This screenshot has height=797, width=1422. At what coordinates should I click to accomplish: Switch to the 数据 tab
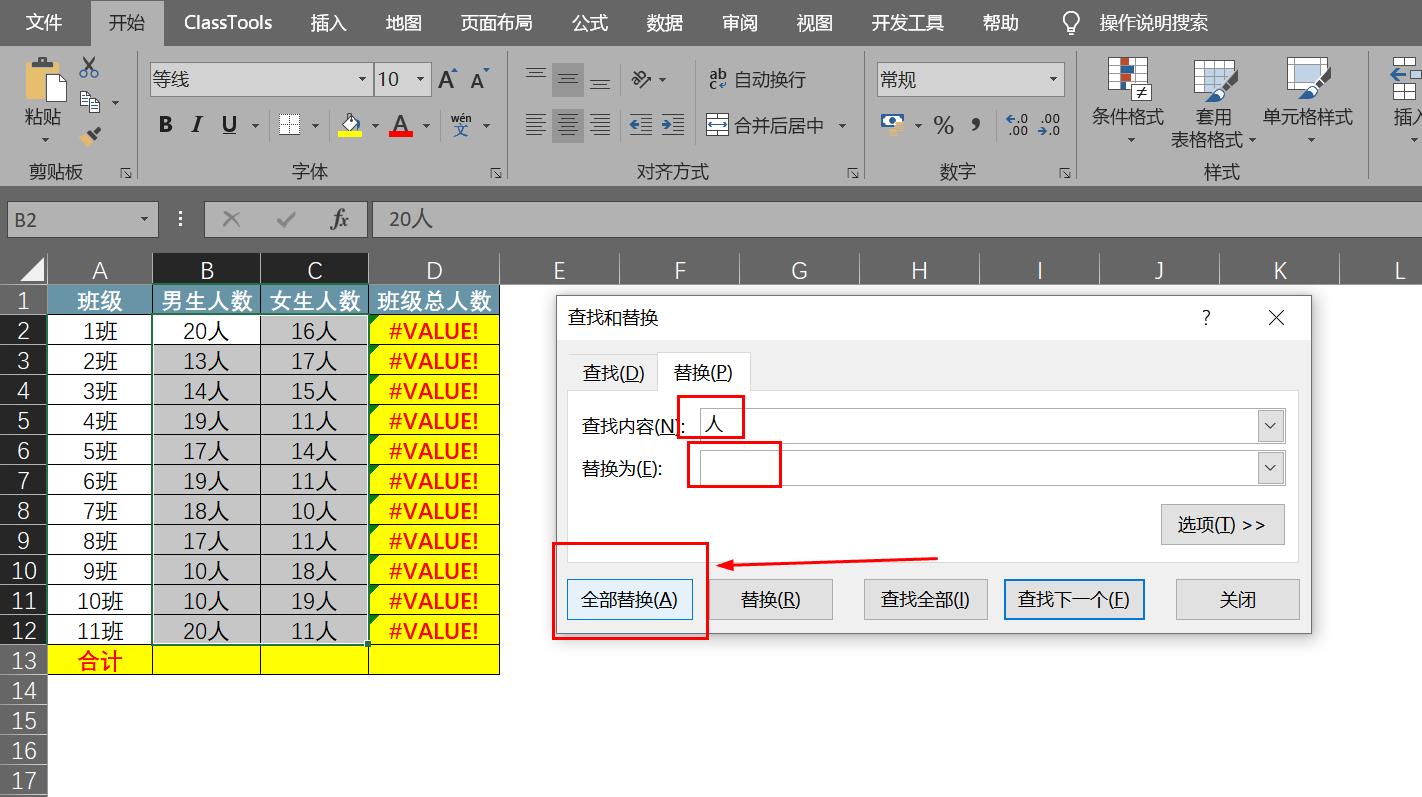click(664, 22)
